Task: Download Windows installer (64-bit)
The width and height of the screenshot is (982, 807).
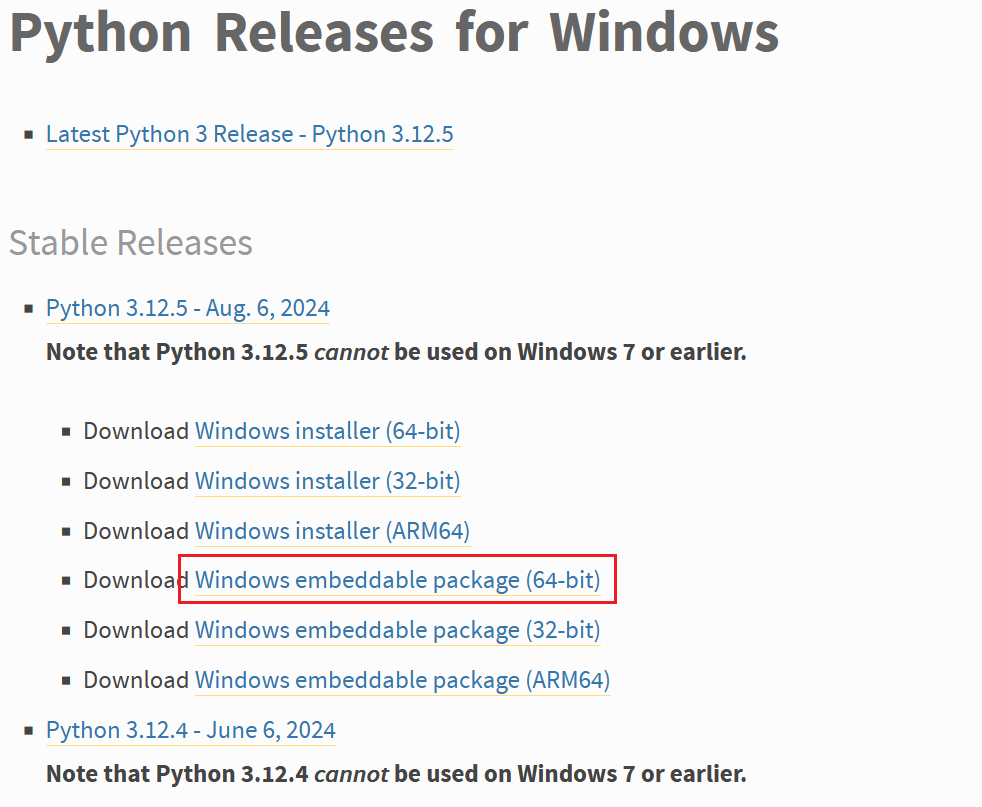Action: pos(327,431)
